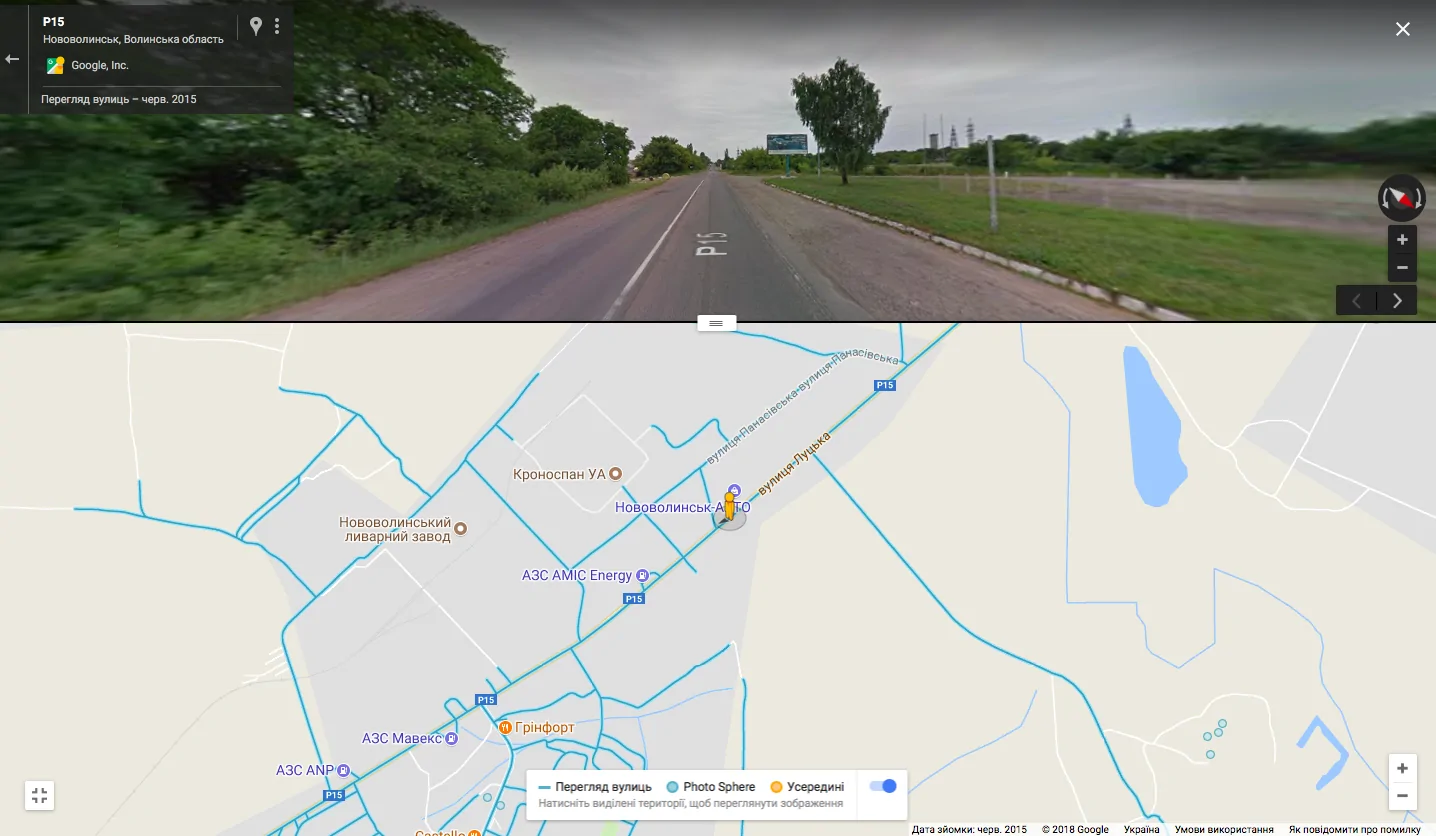
Task: Collapse the map with the fullscreen-exit icon
Action: point(39,796)
